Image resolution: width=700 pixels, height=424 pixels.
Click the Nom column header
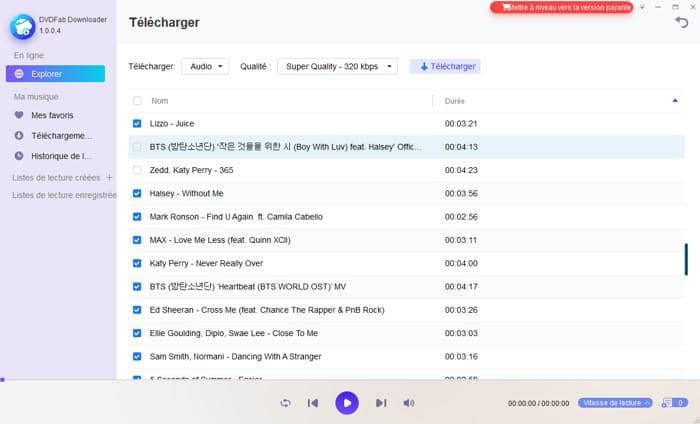point(159,101)
